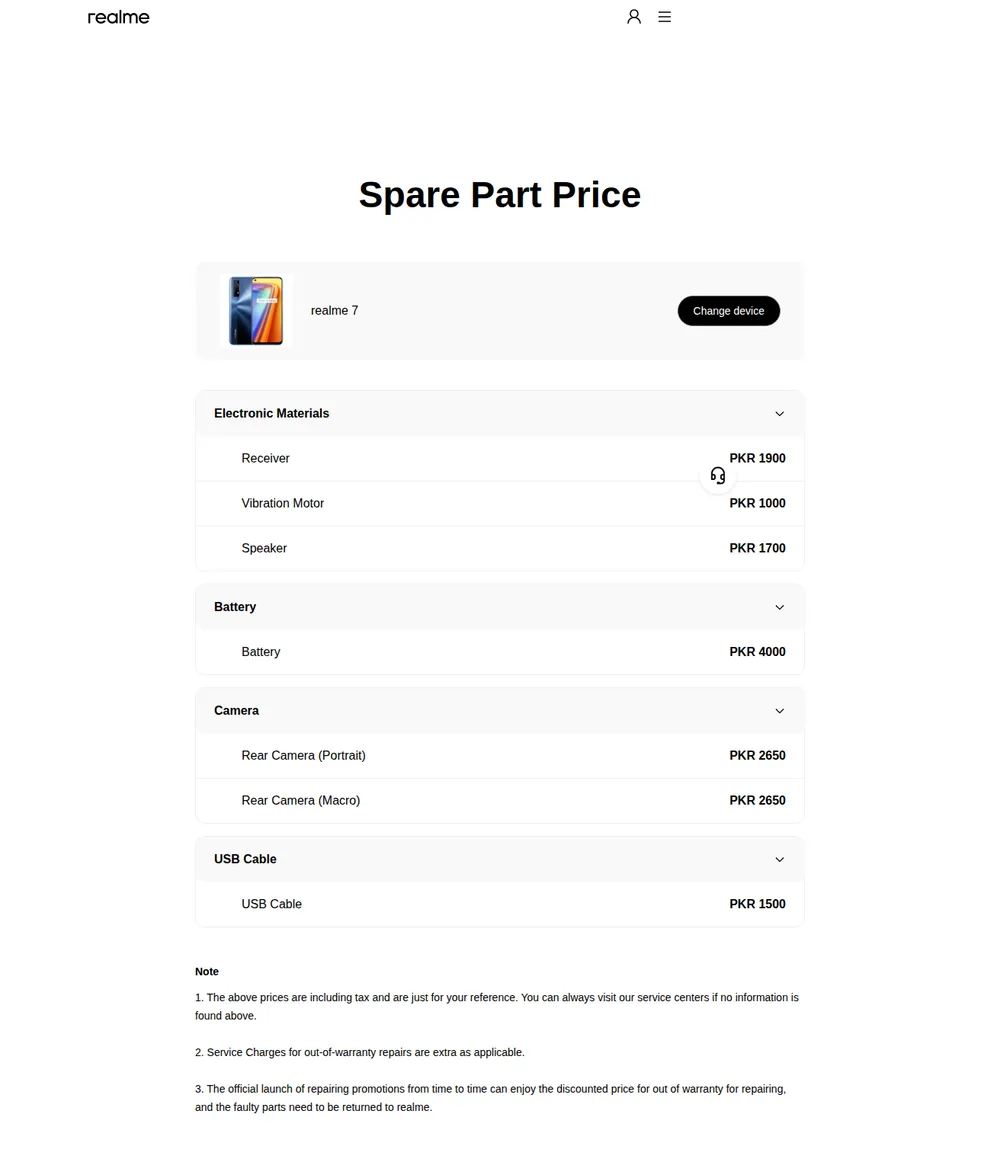The image size is (1000, 1162).
Task: Click the Electronic Materials section header
Action: pyautogui.click(x=500, y=414)
